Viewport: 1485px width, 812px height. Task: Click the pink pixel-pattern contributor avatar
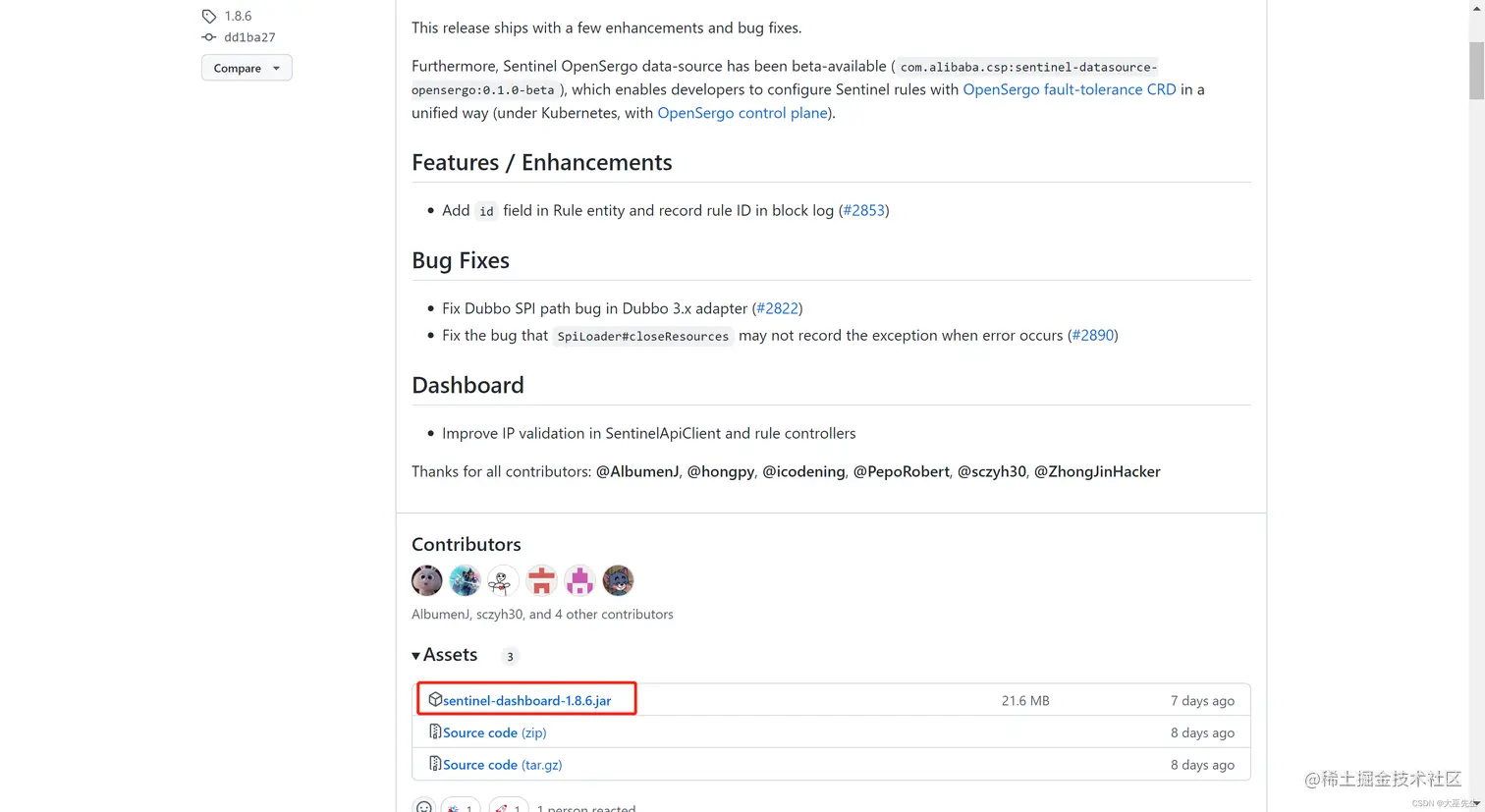click(x=579, y=580)
